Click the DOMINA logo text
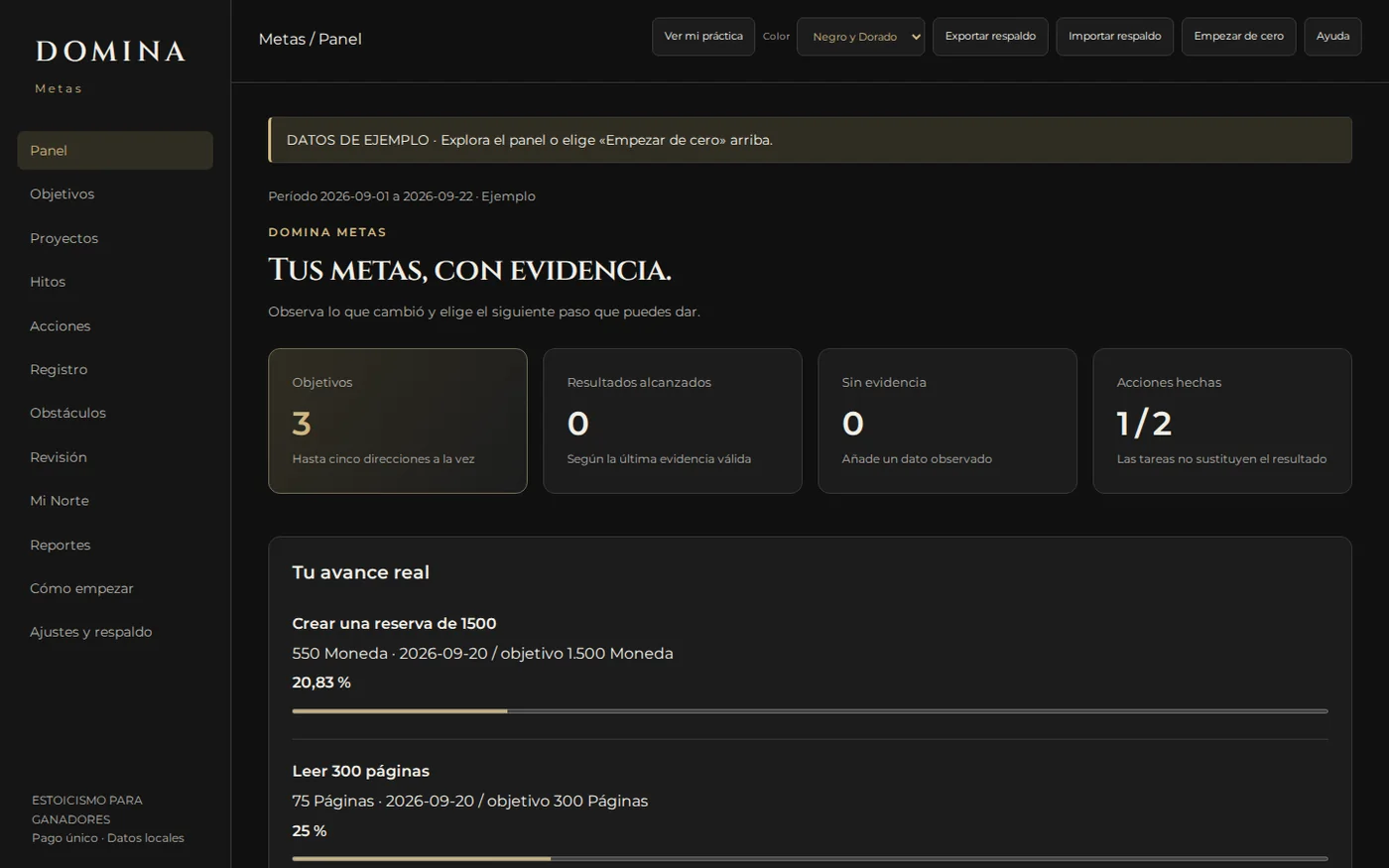This screenshot has height=868, width=1389. click(x=111, y=52)
